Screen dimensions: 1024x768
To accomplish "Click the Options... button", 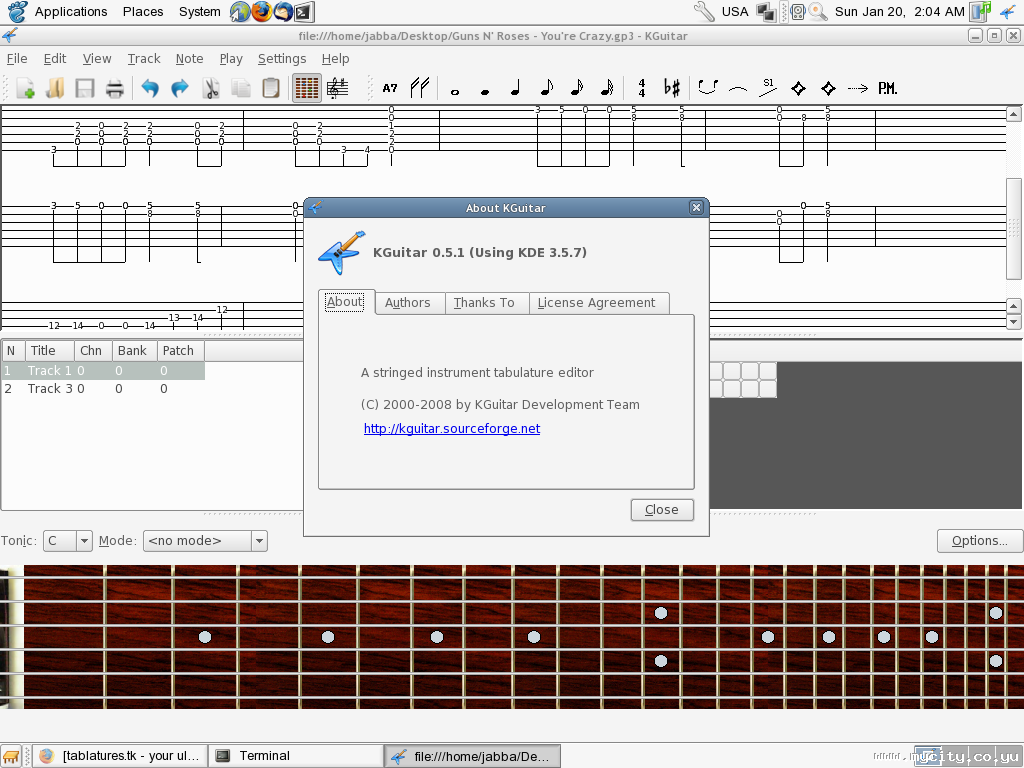I will (979, 541).
